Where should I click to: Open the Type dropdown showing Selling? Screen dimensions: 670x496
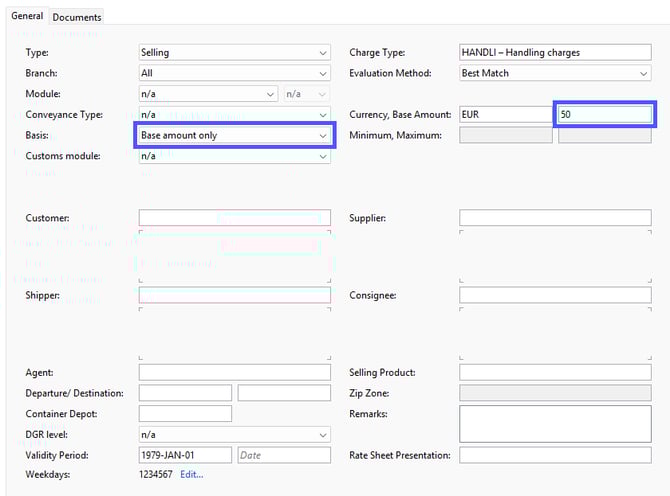(234, 52)
